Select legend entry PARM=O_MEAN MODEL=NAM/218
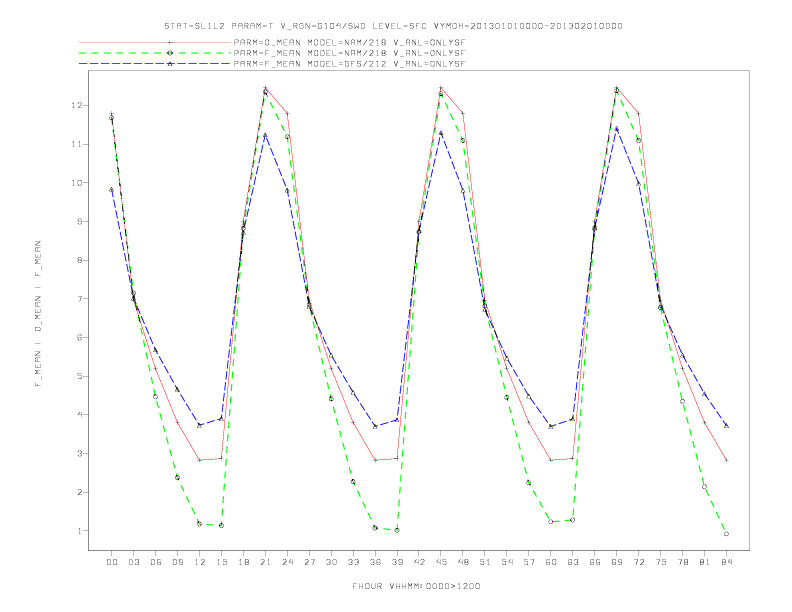Screen dimensions: 792x612 [x=349, y=42]
